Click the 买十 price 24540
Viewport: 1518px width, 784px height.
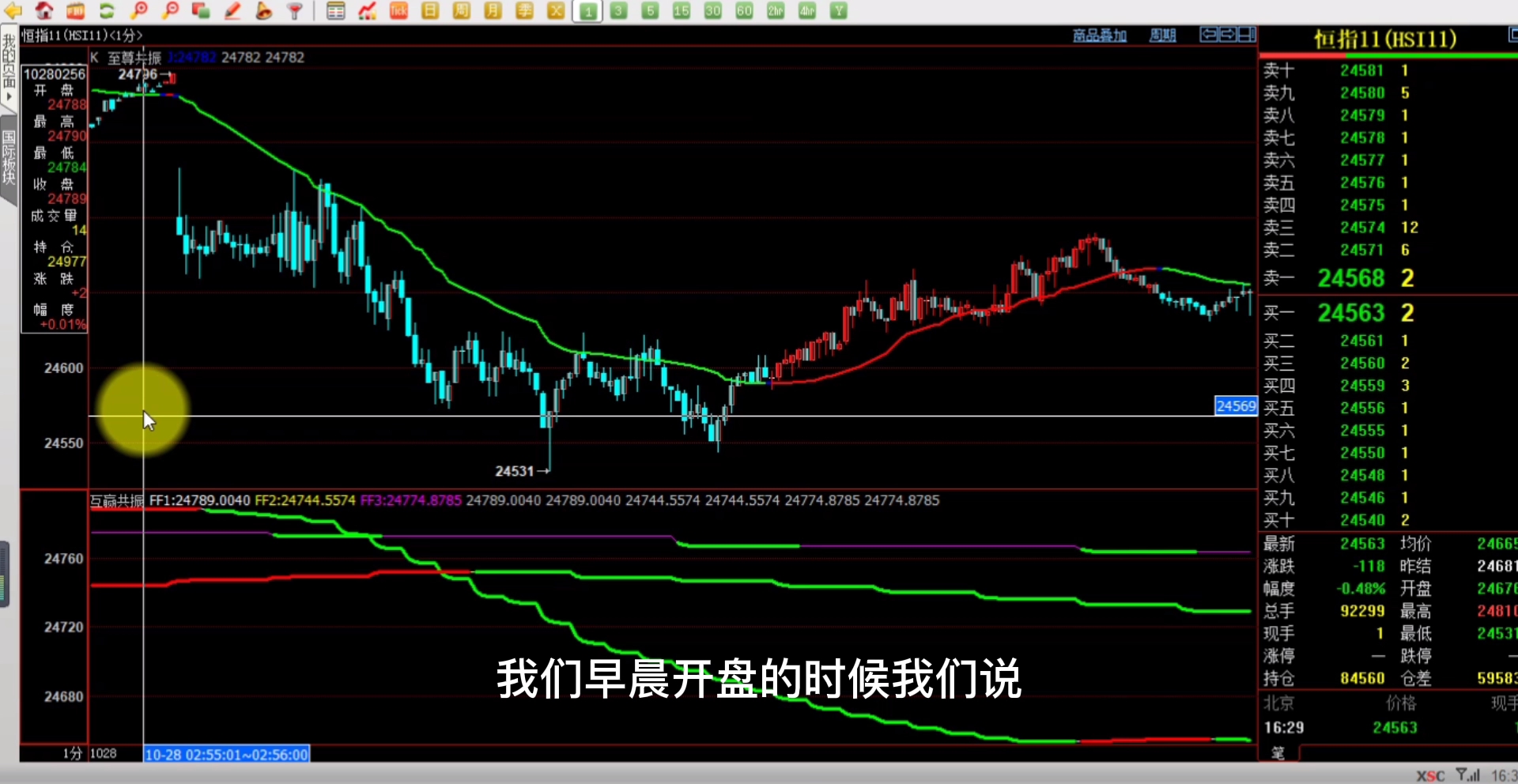[x=1362, y=520]
